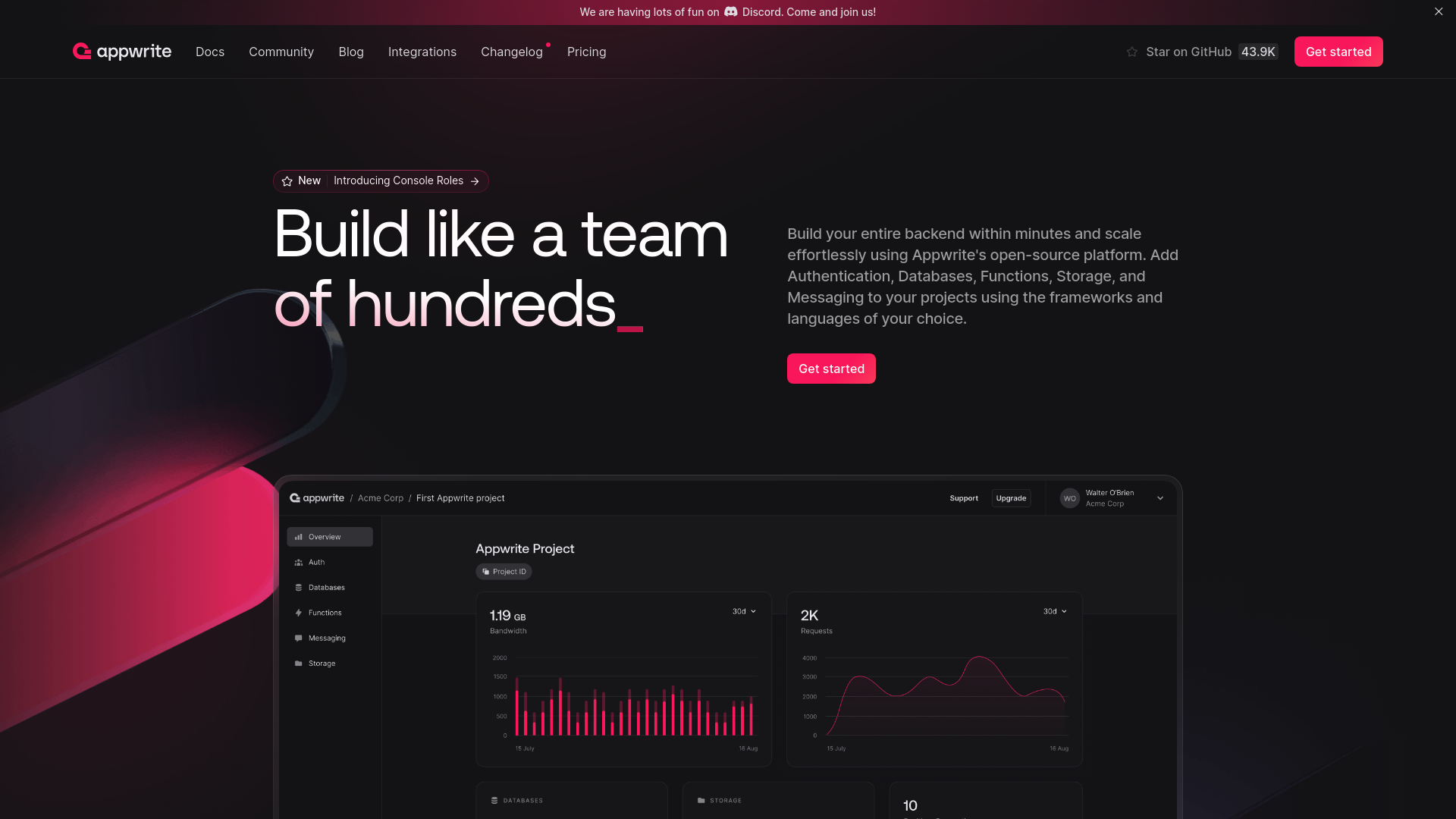Click the Star on GitHub counter
Image resolution: width=1456 pixels, height=819 pixels.
pyautogui.click(x=1257, y=51)
